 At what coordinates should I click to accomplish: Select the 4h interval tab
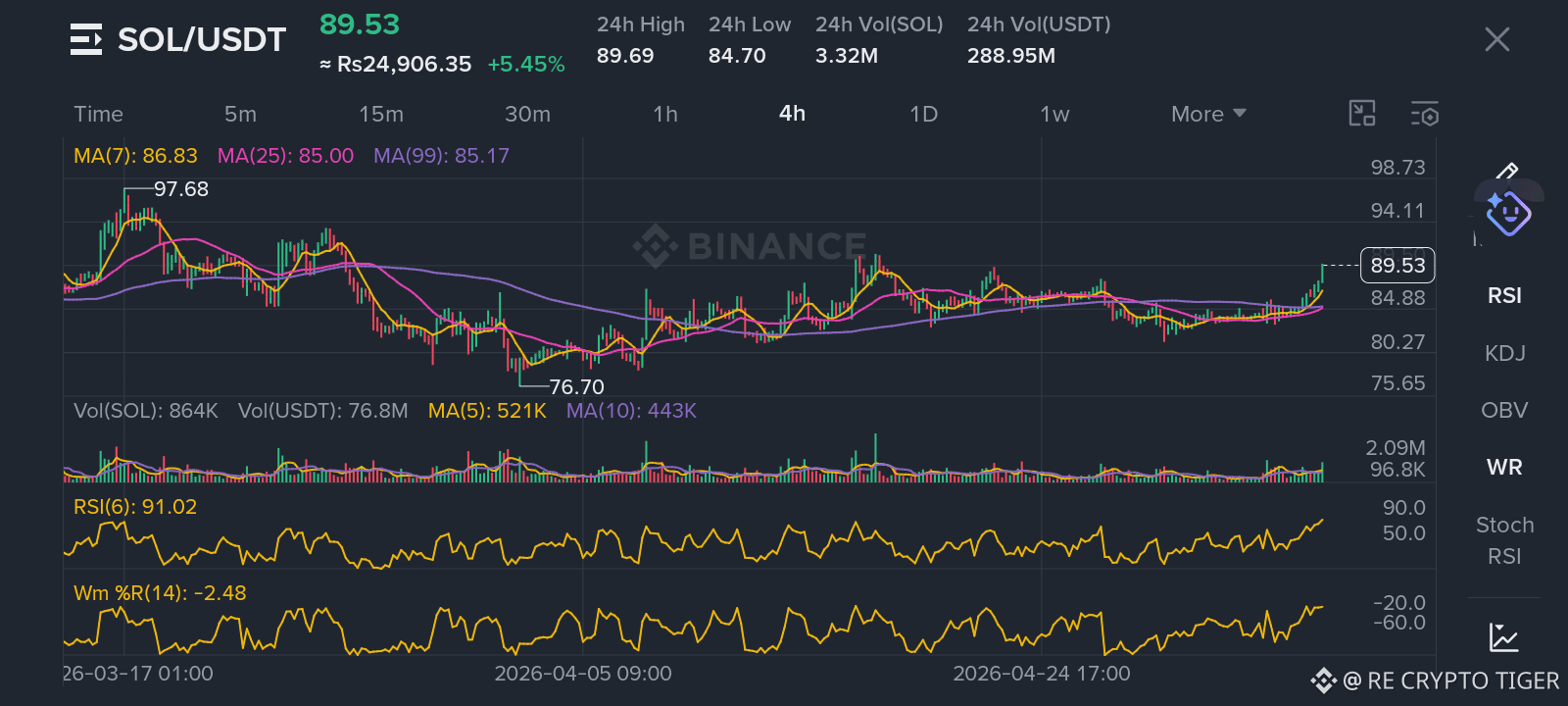coord(792,113)
